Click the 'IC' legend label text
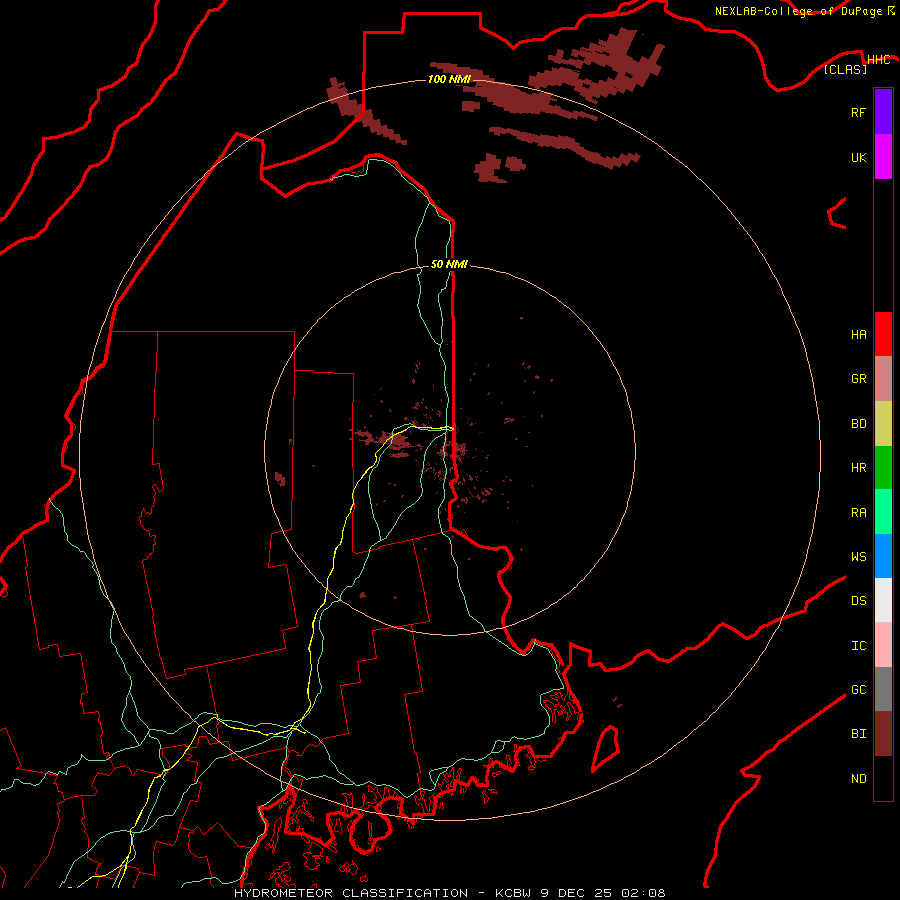 [x=858, y=646]
